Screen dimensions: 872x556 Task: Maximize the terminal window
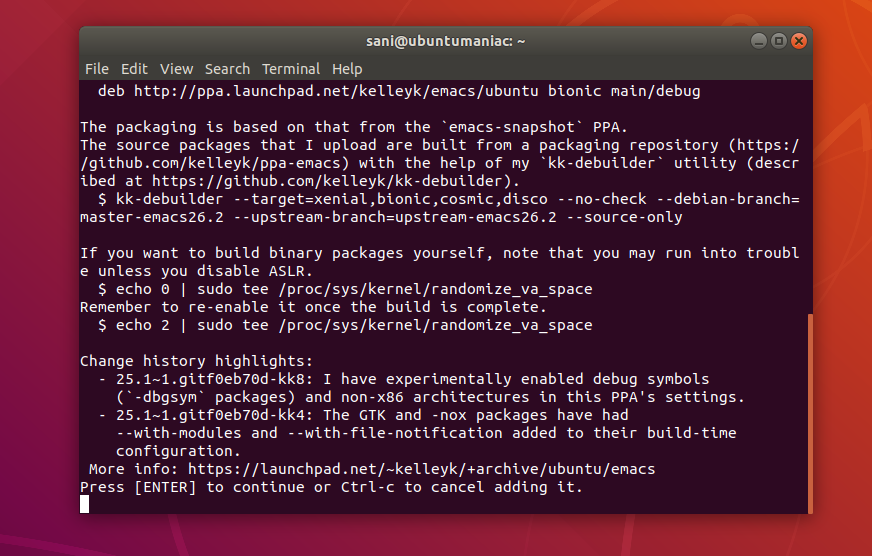coord(779,41)
